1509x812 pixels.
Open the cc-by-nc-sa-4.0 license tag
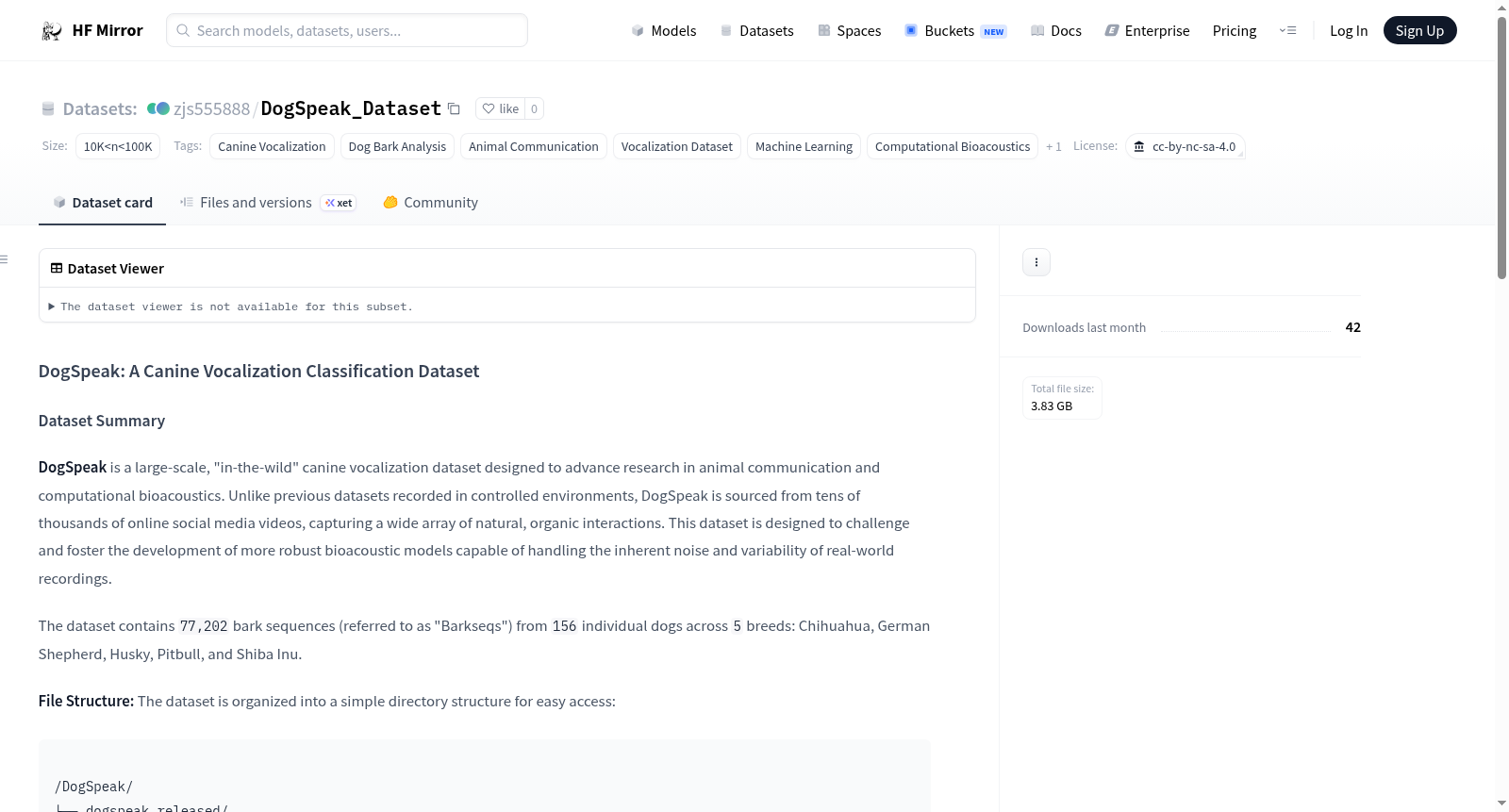(1186, 146)
